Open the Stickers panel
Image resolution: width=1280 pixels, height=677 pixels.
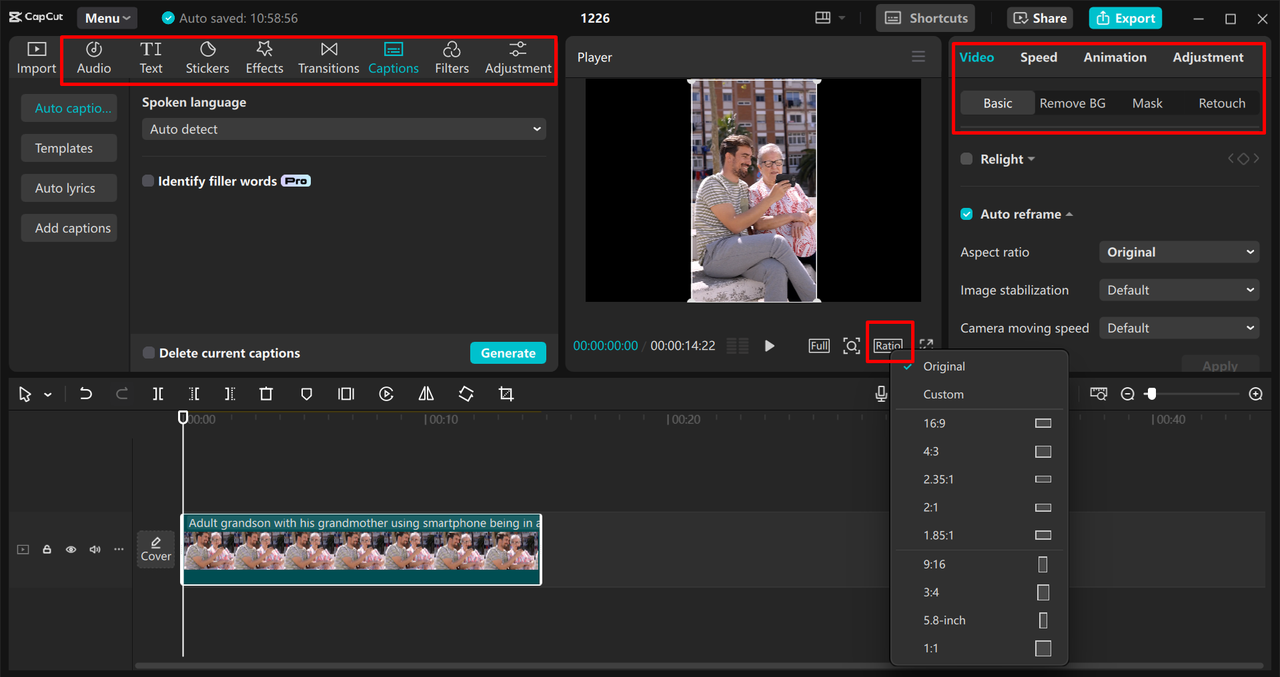tap(207, 58)
